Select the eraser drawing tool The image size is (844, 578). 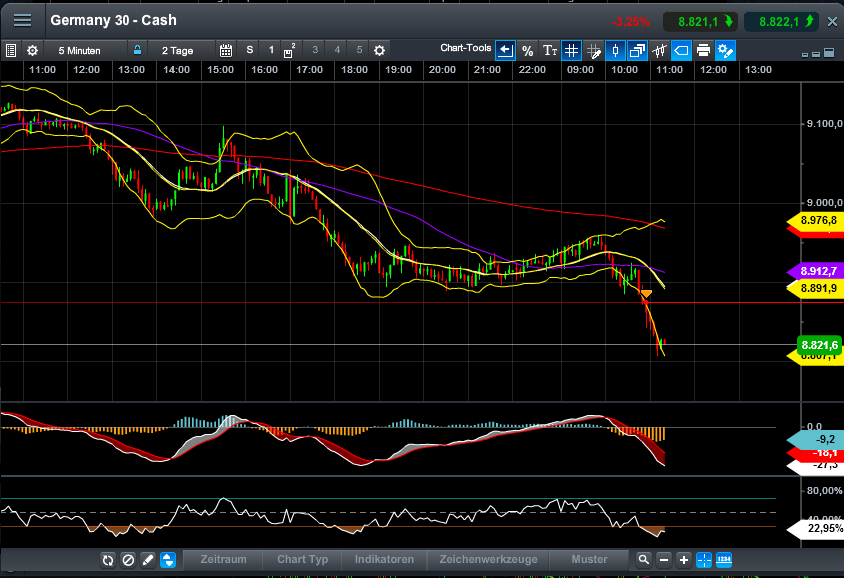point(148,560)
